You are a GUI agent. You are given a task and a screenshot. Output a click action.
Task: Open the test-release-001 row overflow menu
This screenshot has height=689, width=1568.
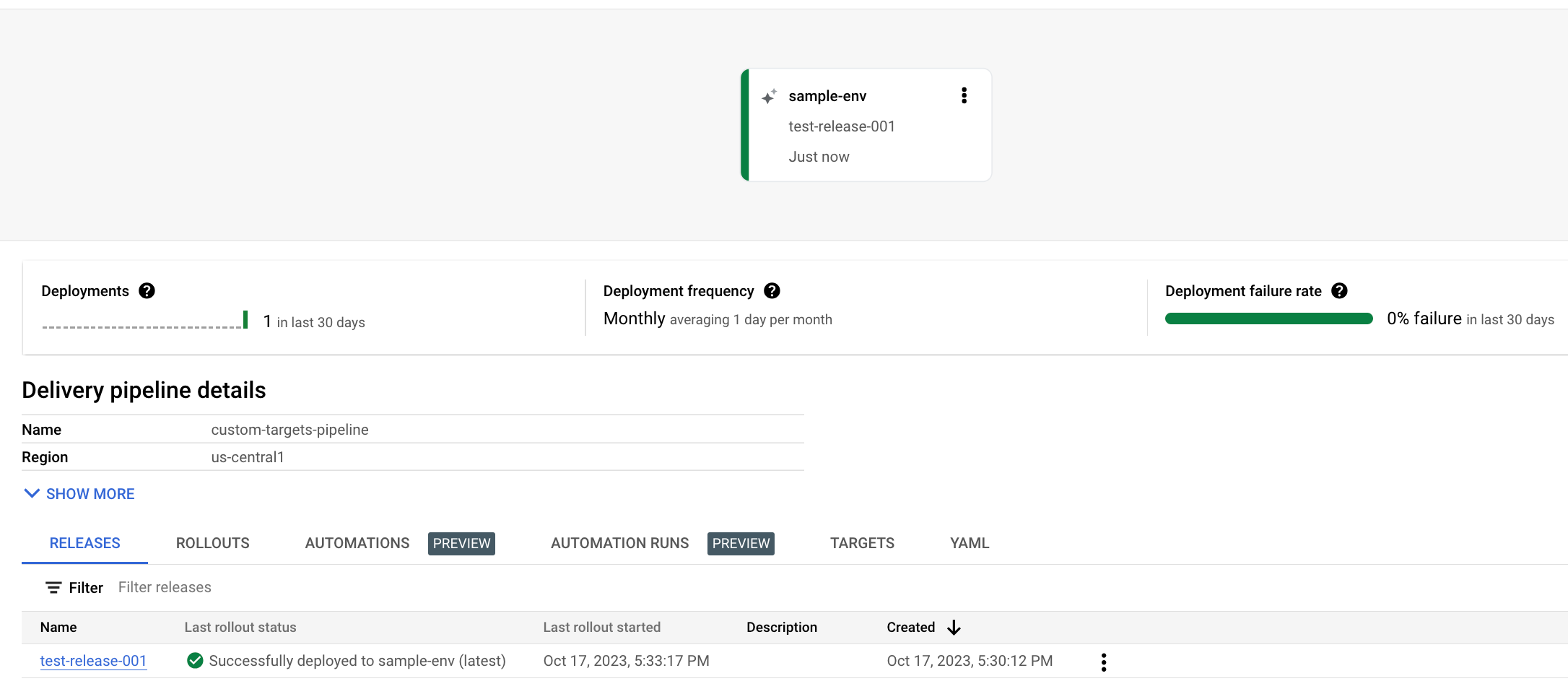pyautogui.click(x=1103, y=661)
